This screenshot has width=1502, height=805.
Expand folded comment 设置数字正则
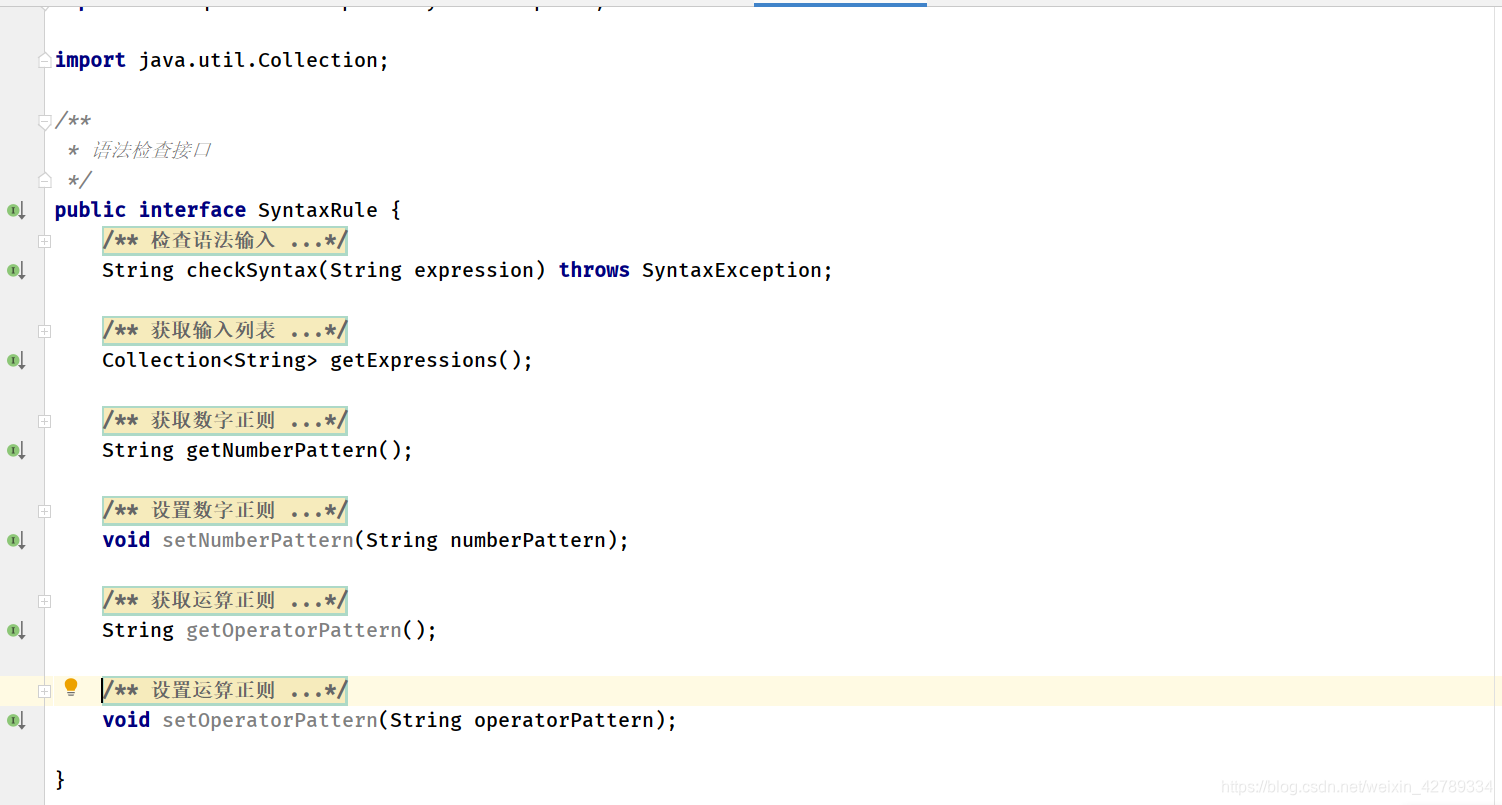point(44,511)
